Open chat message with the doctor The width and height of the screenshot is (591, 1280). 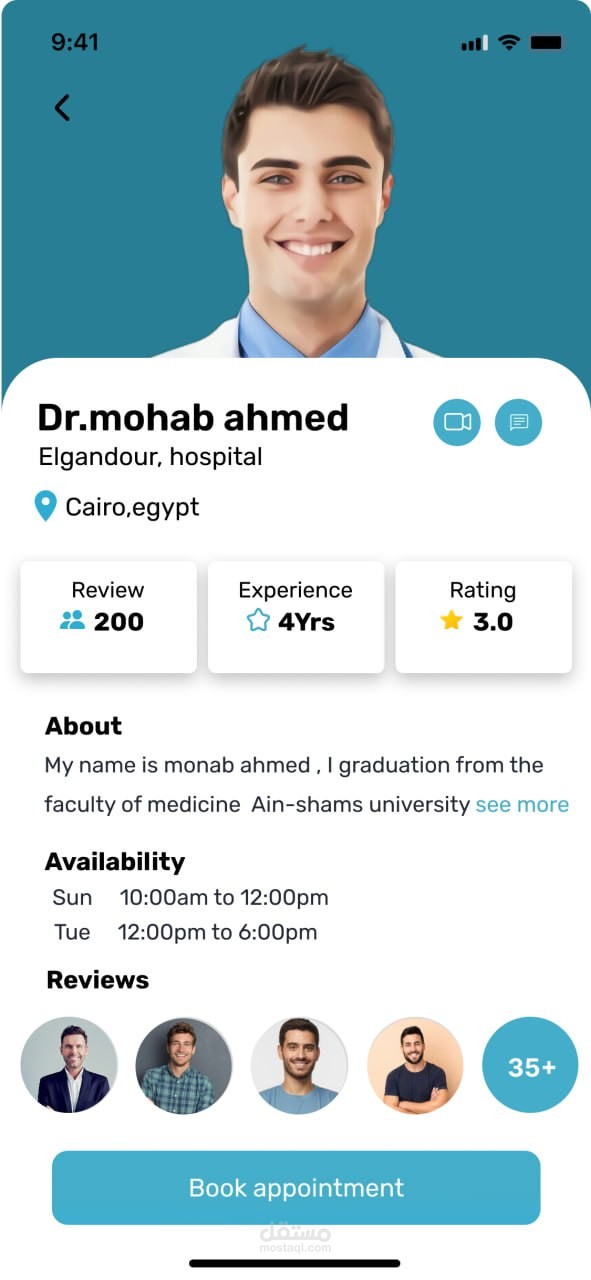pos(519,422)
